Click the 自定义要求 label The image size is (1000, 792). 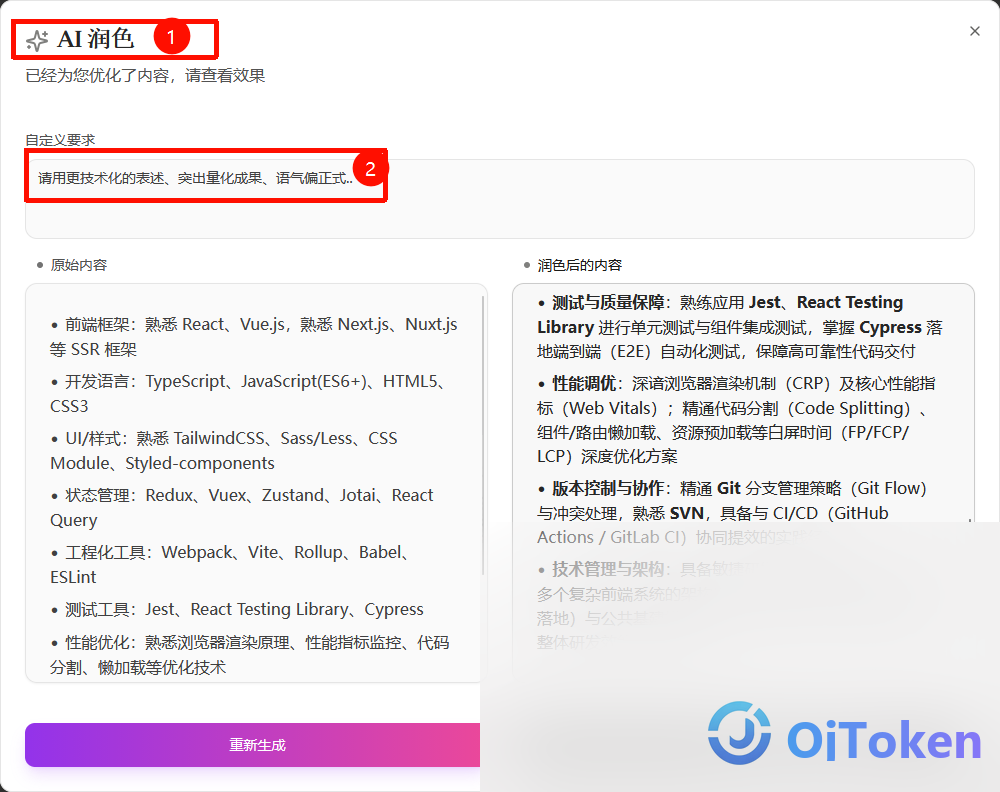pos(61,140)
